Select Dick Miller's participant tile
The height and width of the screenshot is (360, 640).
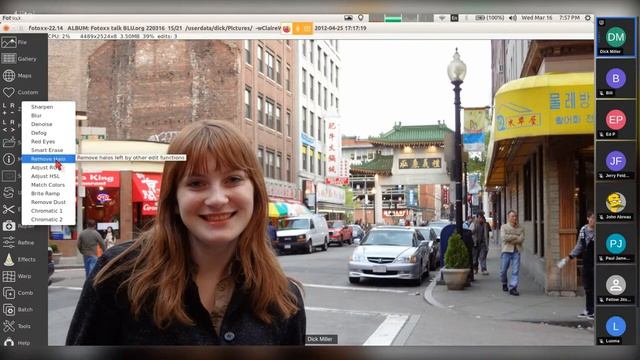click(616, 37)
